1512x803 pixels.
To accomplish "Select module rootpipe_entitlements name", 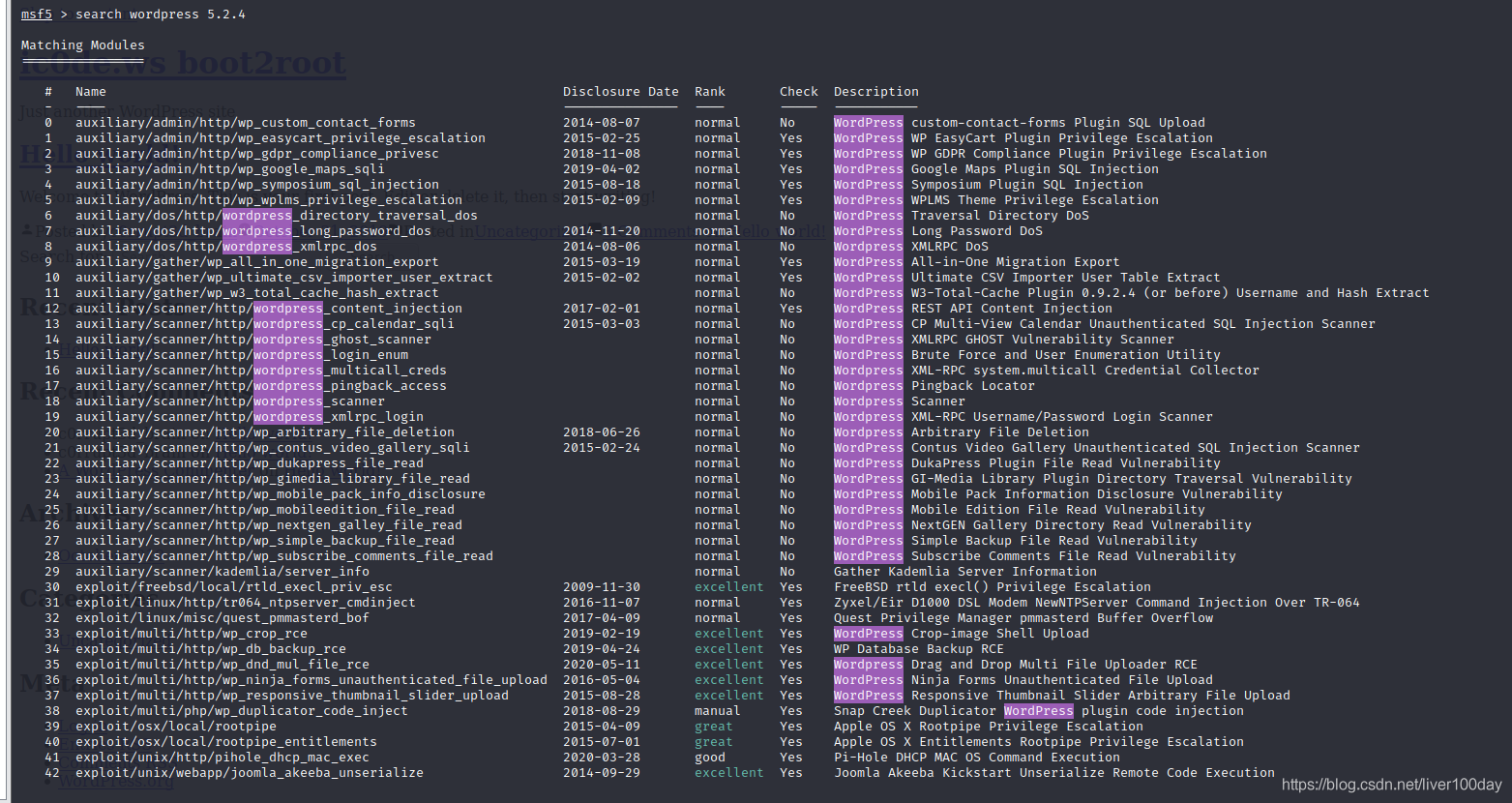I will coord(226,742).
